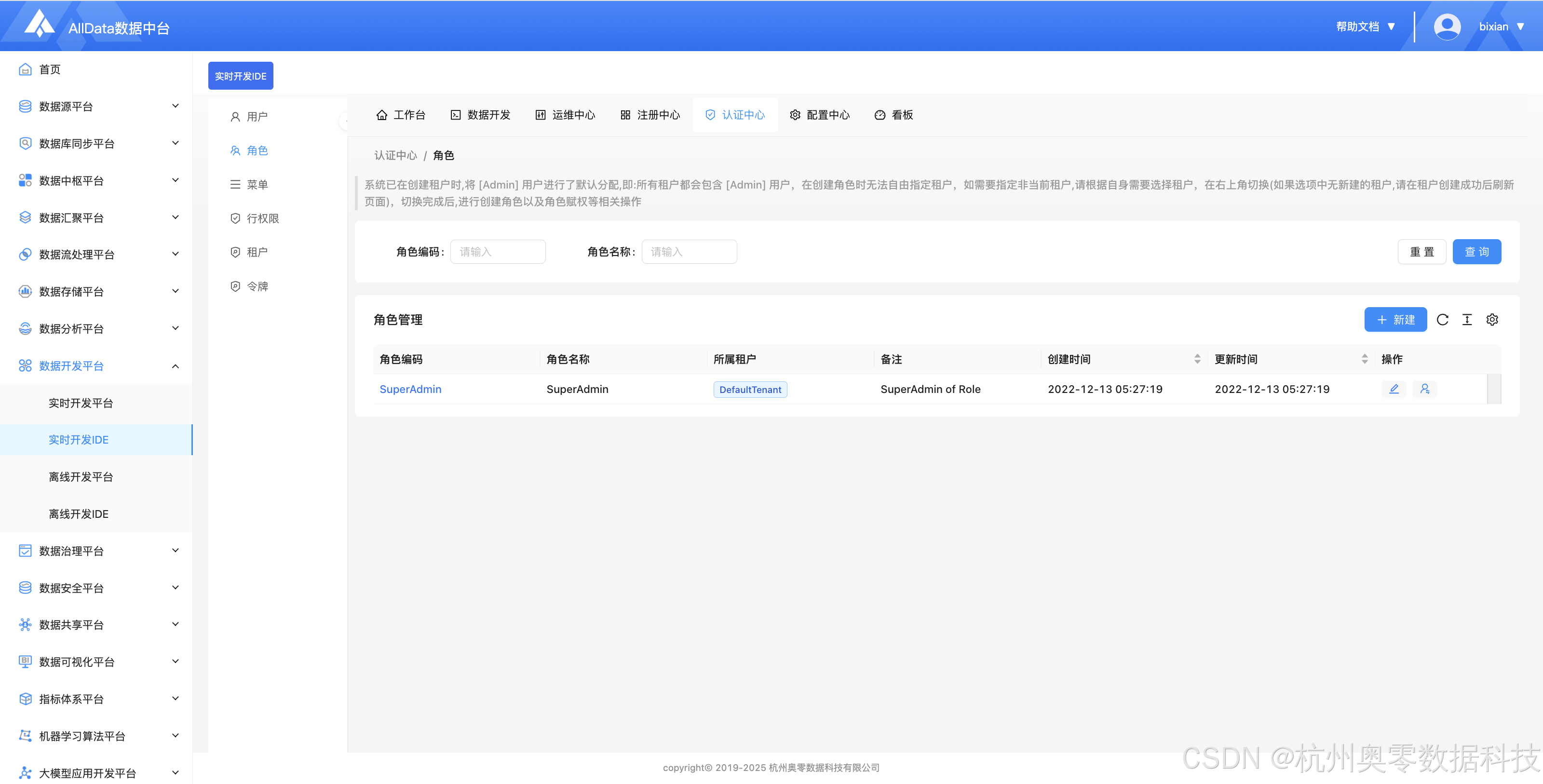Open column settings gear icon
This screenshot has width=1543, height=784.
(x=1492, y=320)
